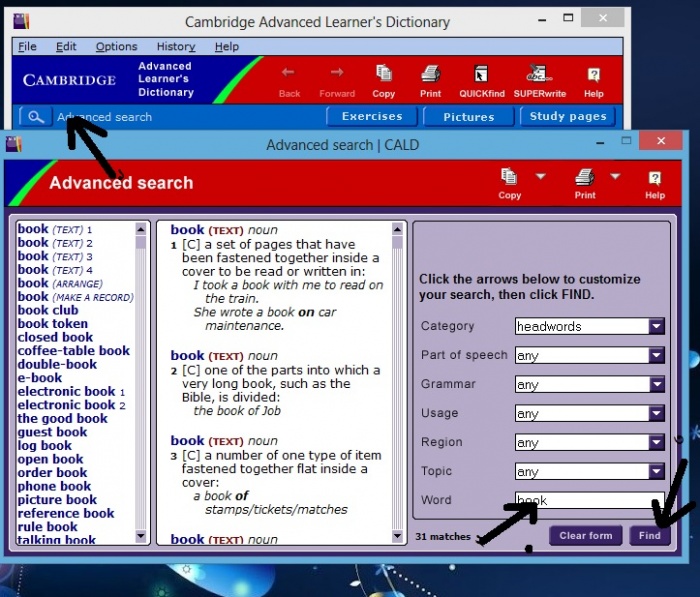Click the Print icon in the Advanced search window
Viewport: 700px width, 597px height.
click(x=585, y=177)
